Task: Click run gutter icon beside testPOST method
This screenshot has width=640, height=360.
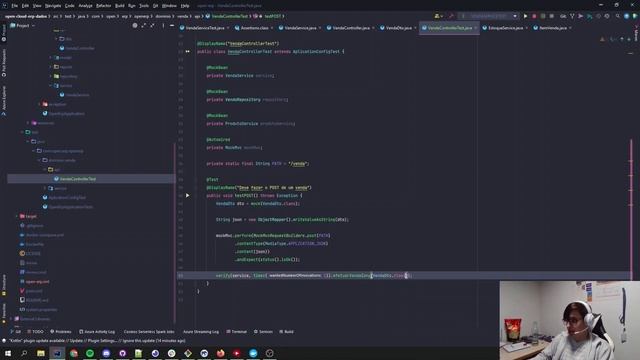Action: point(187,196)
